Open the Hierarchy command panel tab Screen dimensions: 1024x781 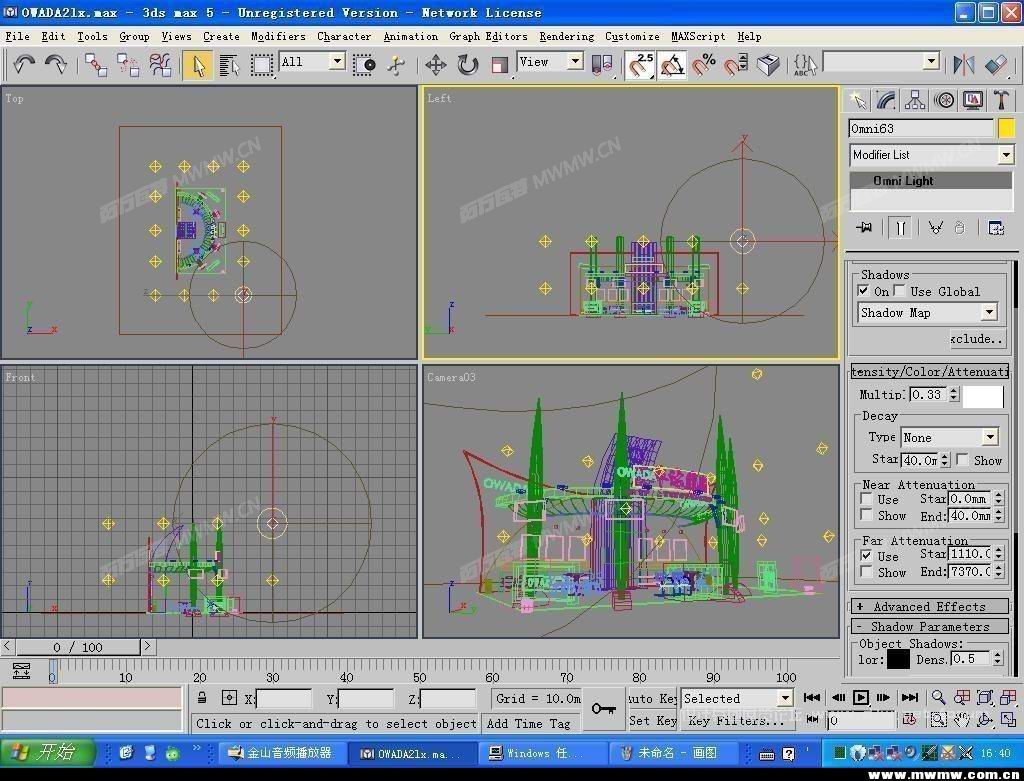[915, 100]
